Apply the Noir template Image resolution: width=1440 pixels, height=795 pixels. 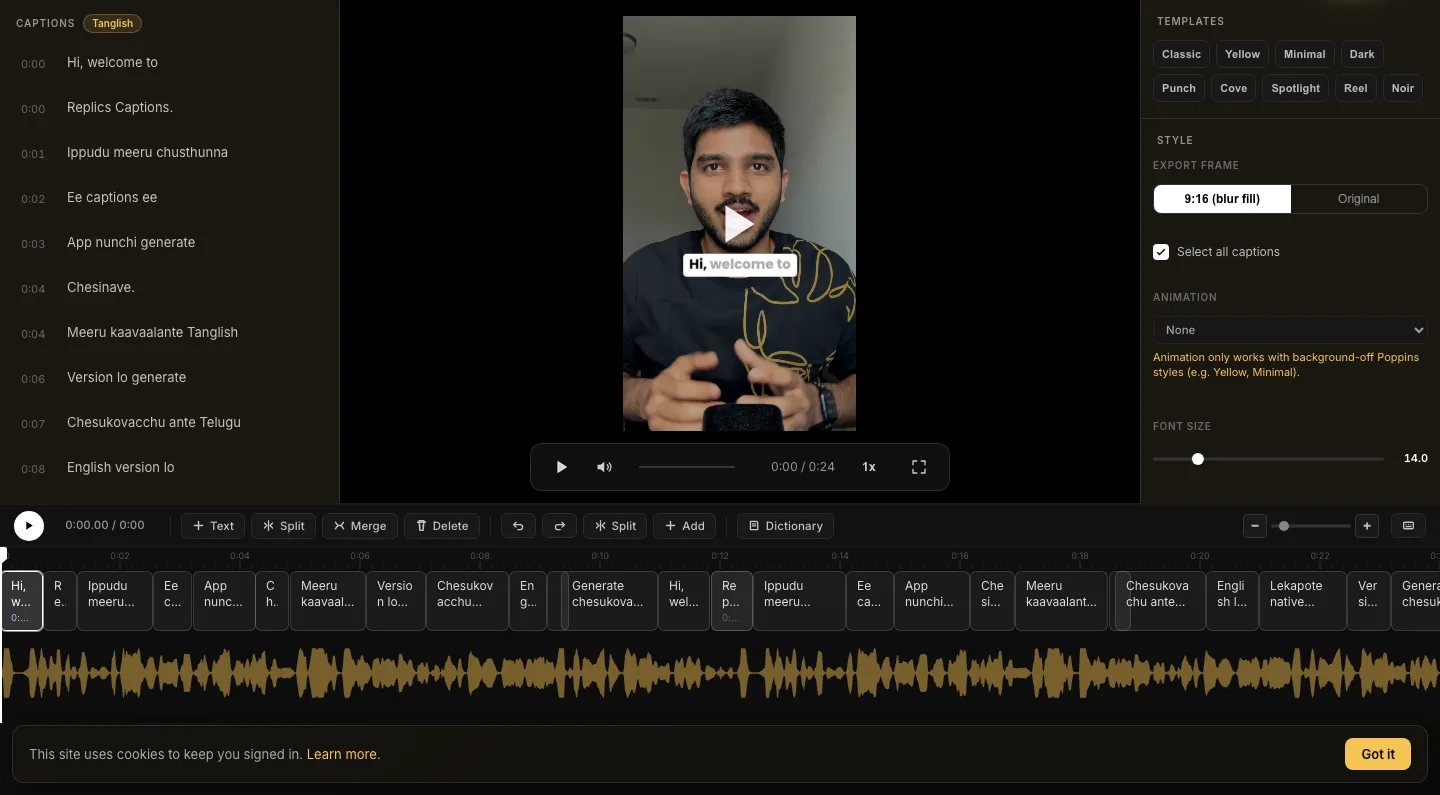coord(1403,88)
